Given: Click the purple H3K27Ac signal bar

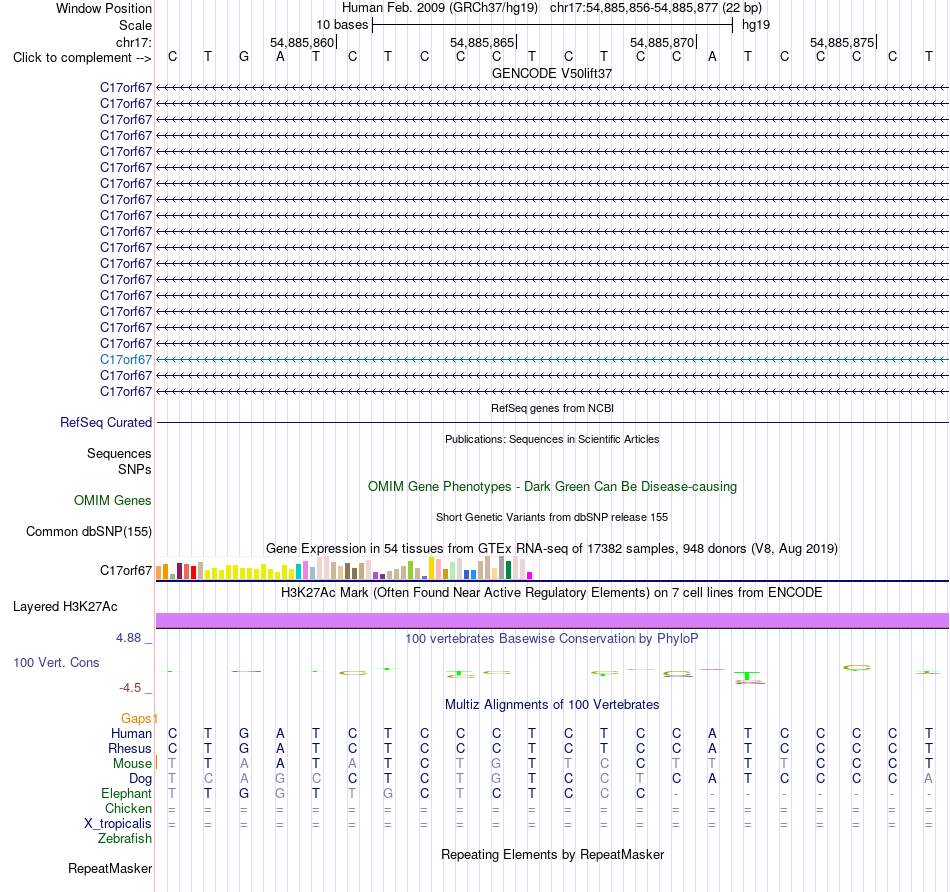Looking at the screenshot, I should pos(552,621).
